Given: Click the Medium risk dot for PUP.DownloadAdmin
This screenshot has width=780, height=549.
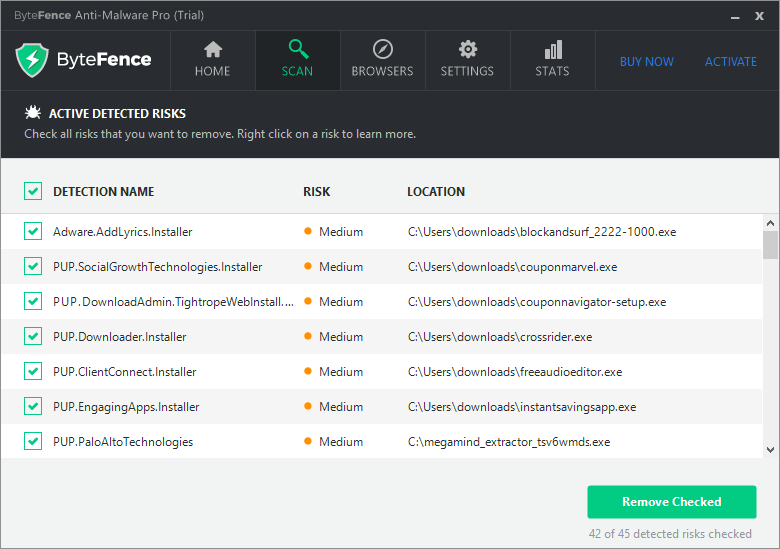Looking at the screenshot, I should [x=308, y=301].
